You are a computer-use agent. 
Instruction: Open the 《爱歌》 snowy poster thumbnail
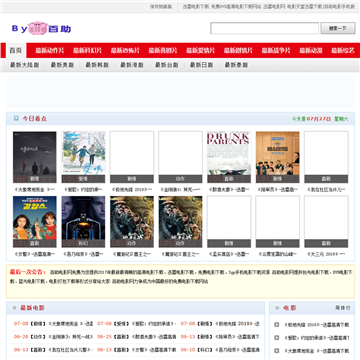(x=83, y=157)
